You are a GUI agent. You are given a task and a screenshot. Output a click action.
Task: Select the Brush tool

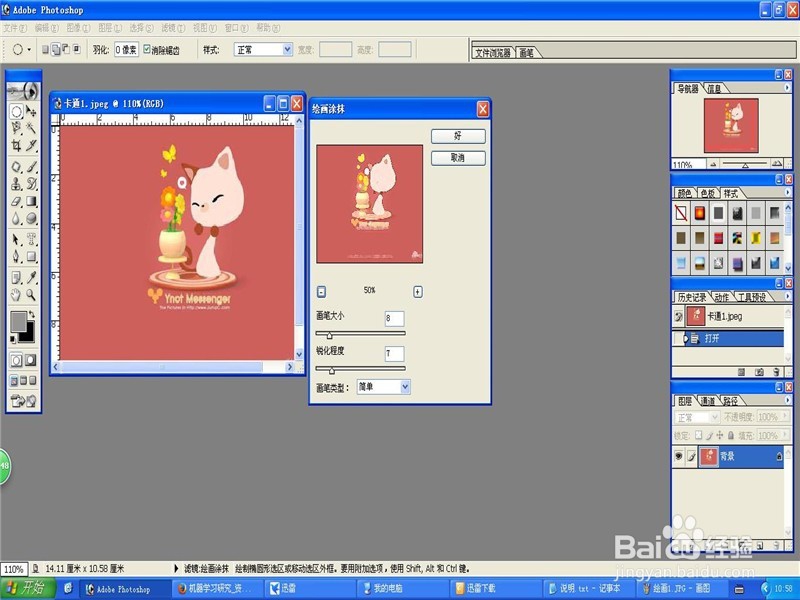coord(31,167)
